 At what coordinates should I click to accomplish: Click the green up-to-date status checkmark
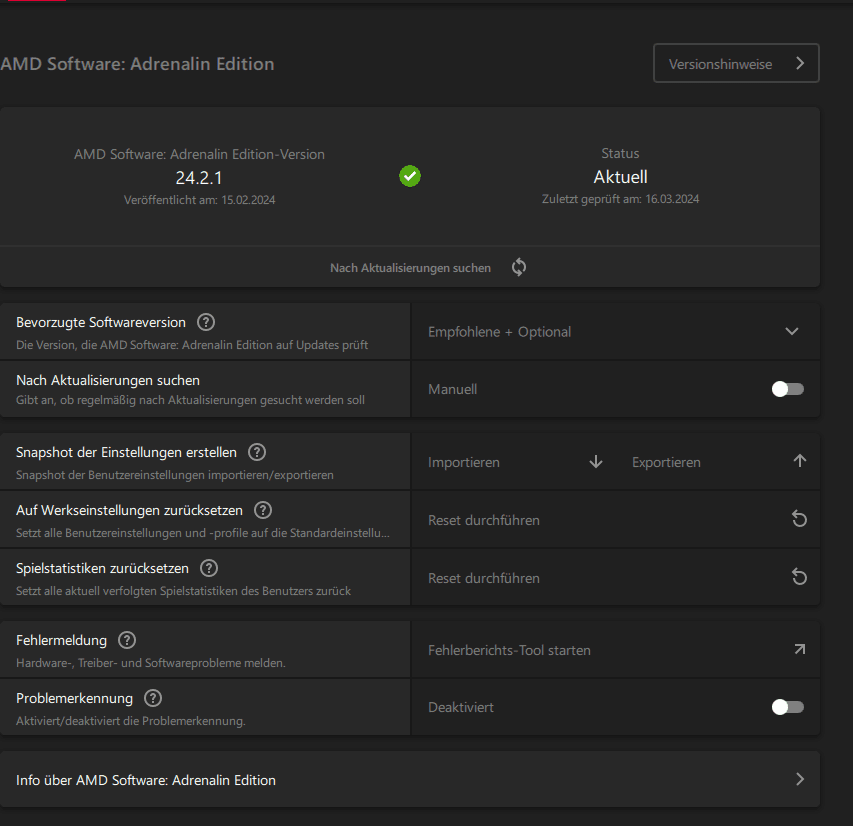pyautogui.click(x=410, y=177)
